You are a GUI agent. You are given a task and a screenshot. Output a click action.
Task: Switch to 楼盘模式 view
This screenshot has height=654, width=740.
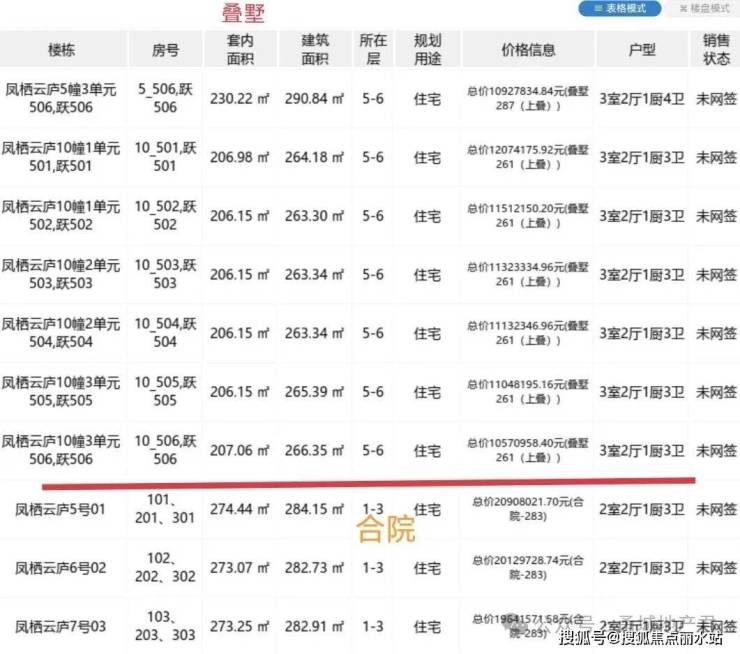704,8
